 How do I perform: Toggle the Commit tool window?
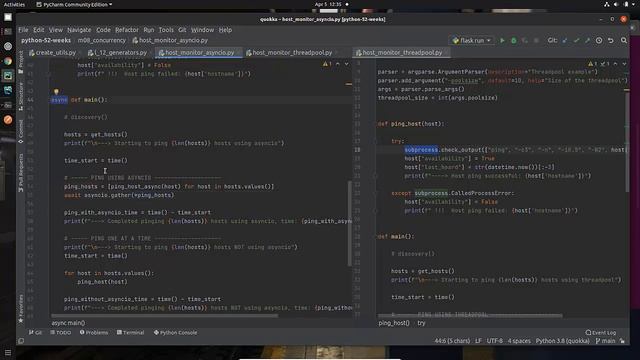[21, 132]
